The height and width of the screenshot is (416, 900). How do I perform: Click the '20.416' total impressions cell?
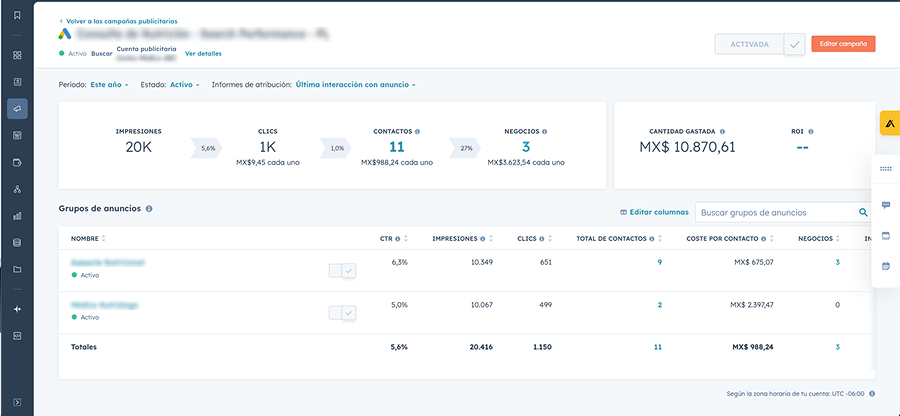tap(481, 347)
